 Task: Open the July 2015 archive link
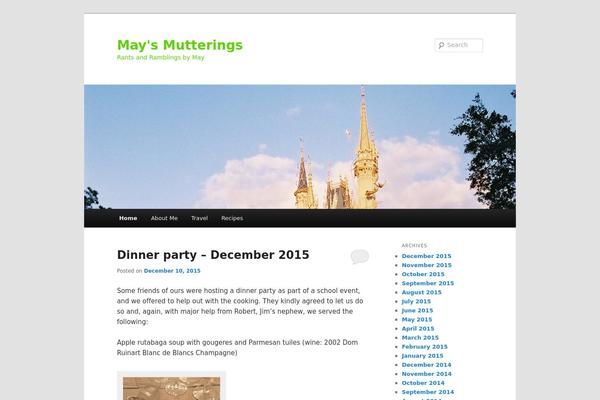pos(416,302)
